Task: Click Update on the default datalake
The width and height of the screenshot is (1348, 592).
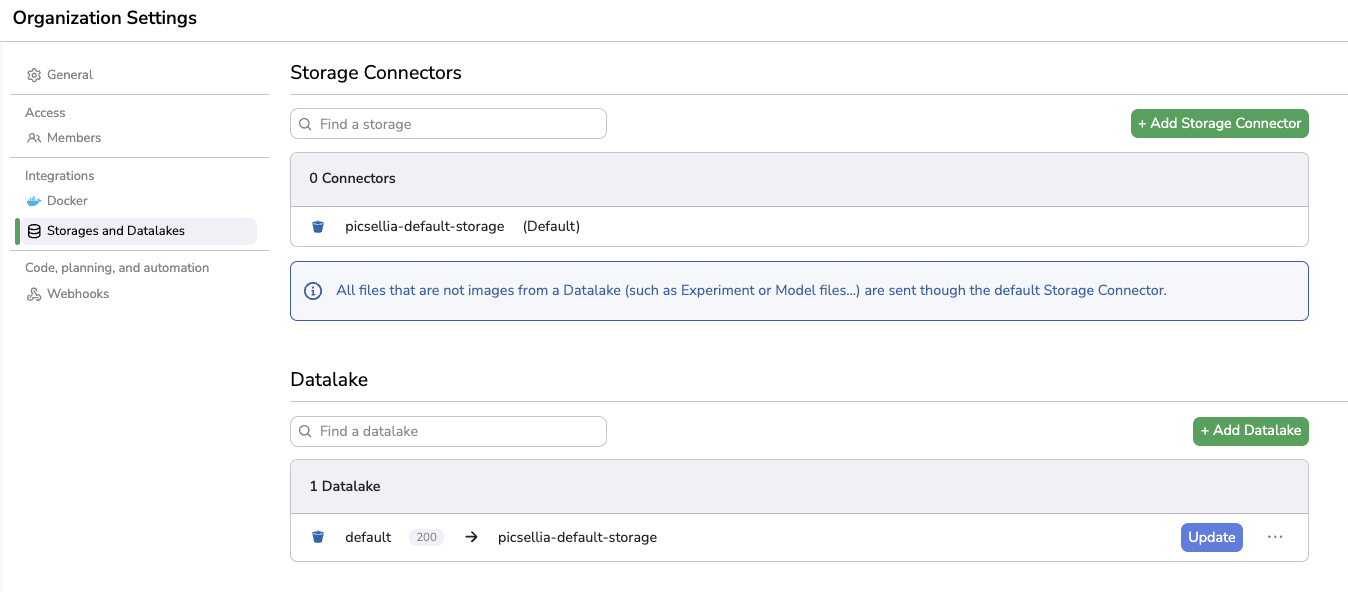Action: coord(1211,537)
